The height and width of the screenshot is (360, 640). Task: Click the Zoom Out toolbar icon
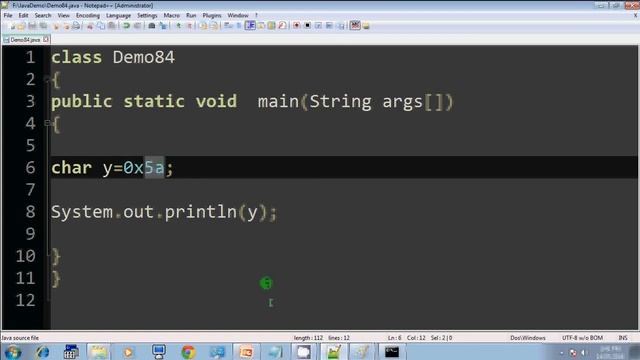189,26
